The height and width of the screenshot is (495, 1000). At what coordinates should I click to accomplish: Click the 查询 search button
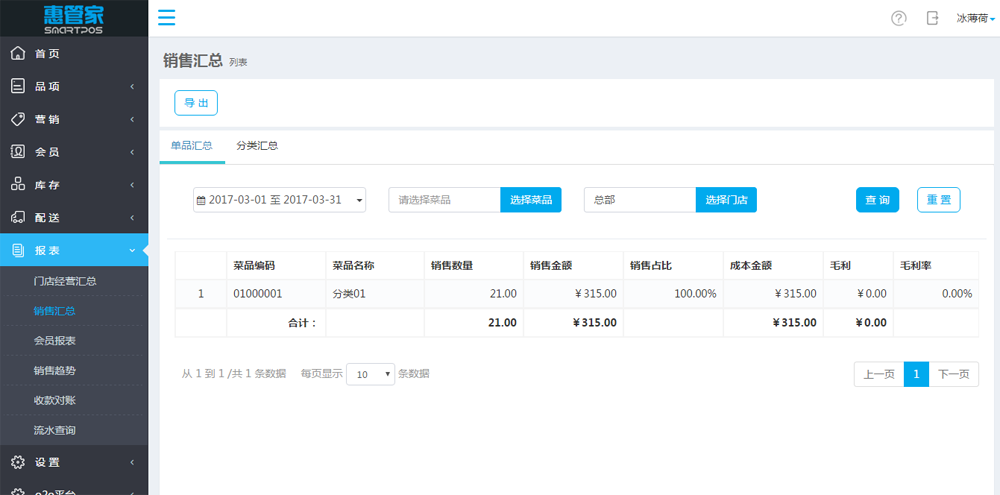[x=877, y=200]
